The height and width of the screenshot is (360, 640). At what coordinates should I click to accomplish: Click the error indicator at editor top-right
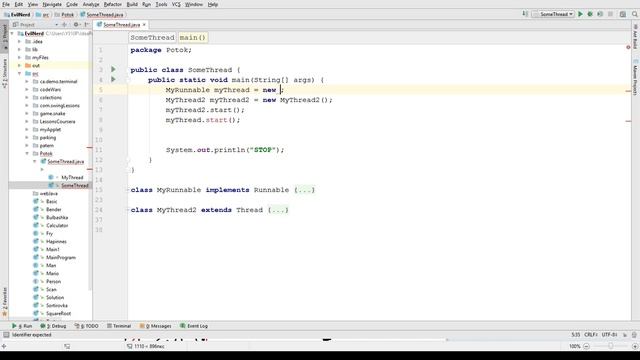pyautogui.click(x=628, y=47)
